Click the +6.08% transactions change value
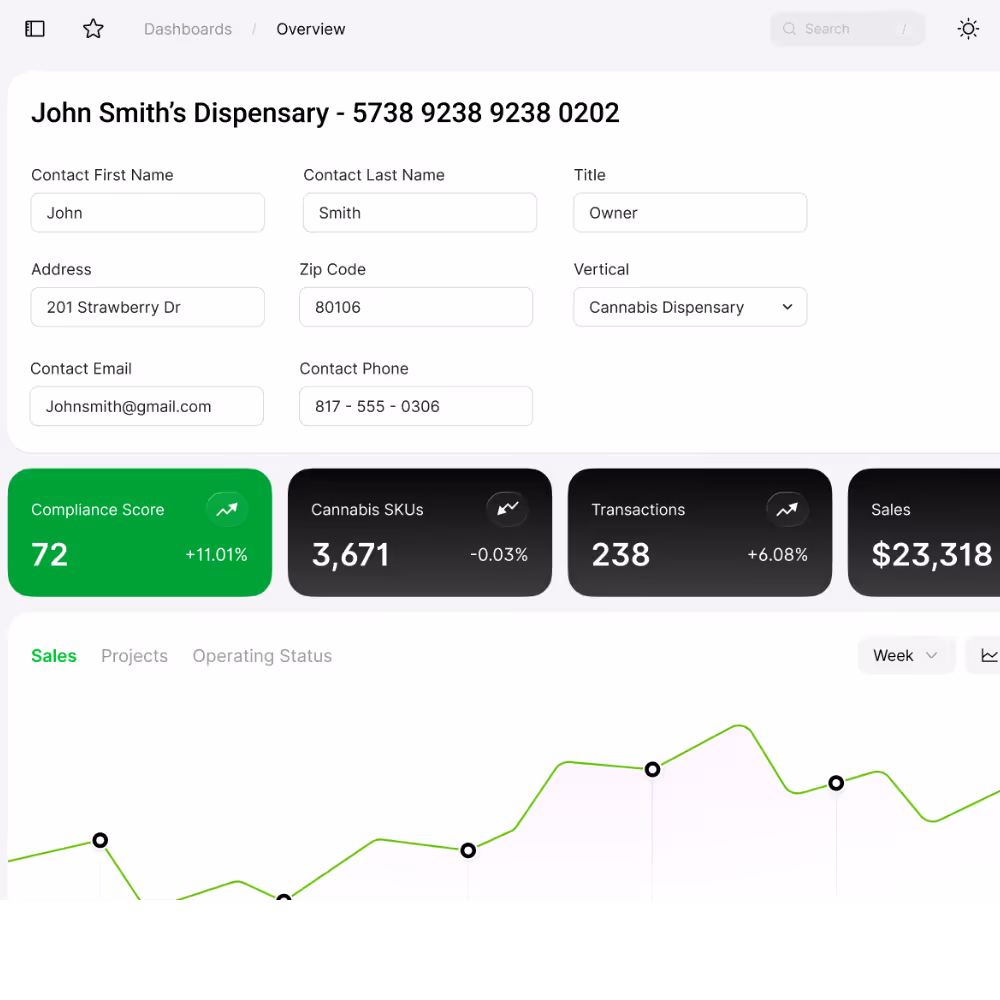 (x=777, y=554)
